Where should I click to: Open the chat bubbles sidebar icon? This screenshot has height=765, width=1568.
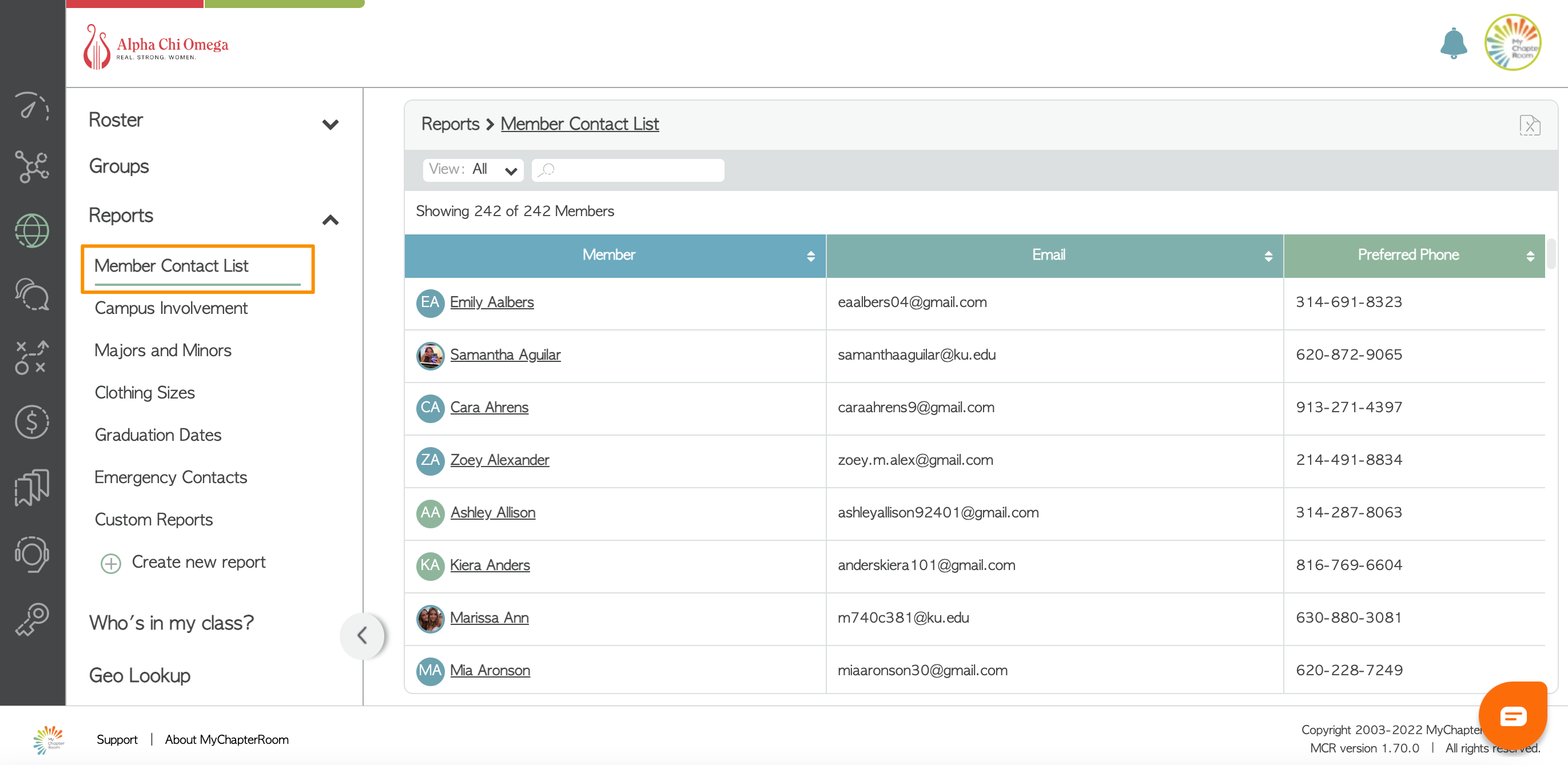pos(31,294)
